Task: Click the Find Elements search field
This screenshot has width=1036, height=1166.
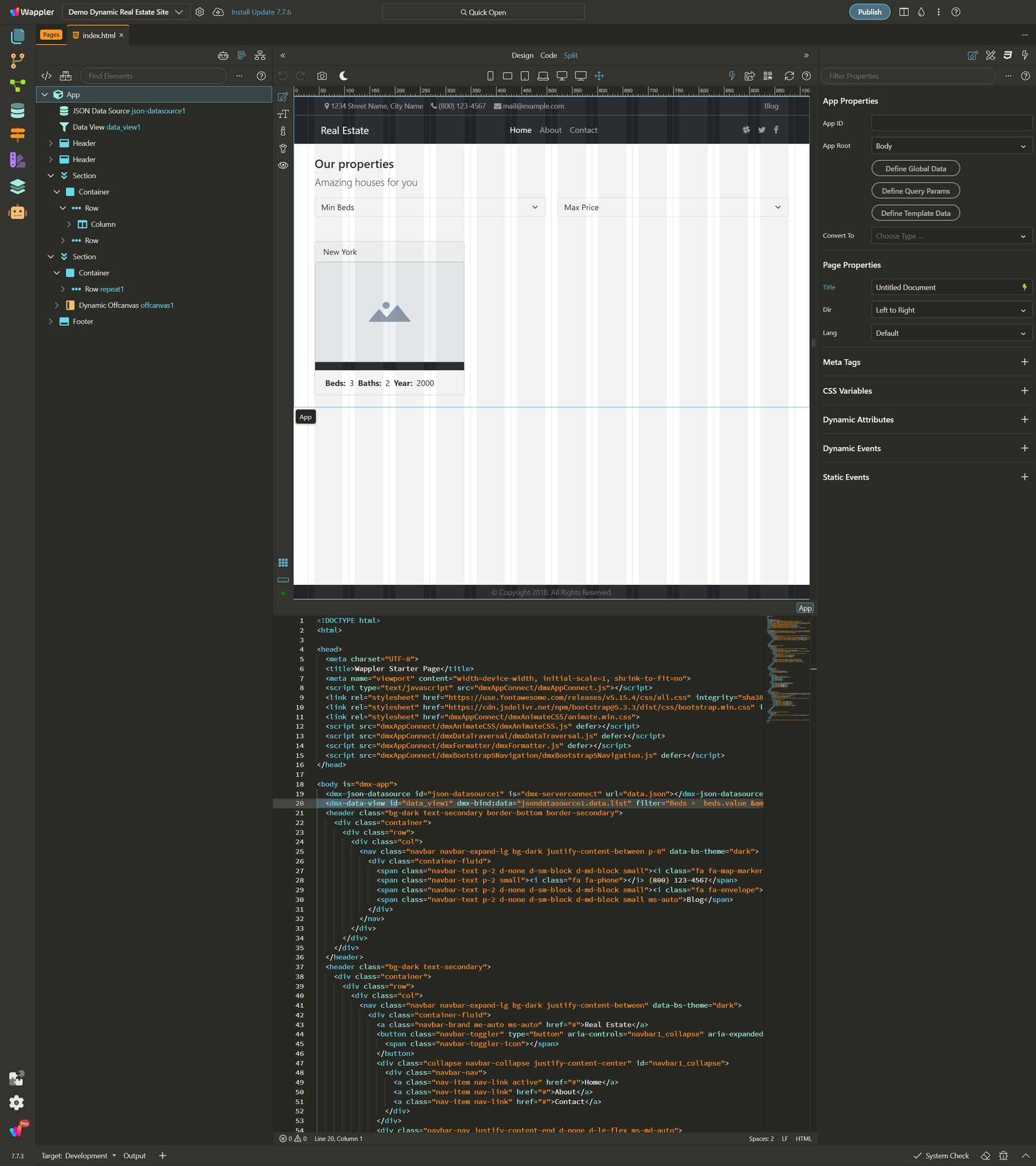Action: tap(153, 76)
